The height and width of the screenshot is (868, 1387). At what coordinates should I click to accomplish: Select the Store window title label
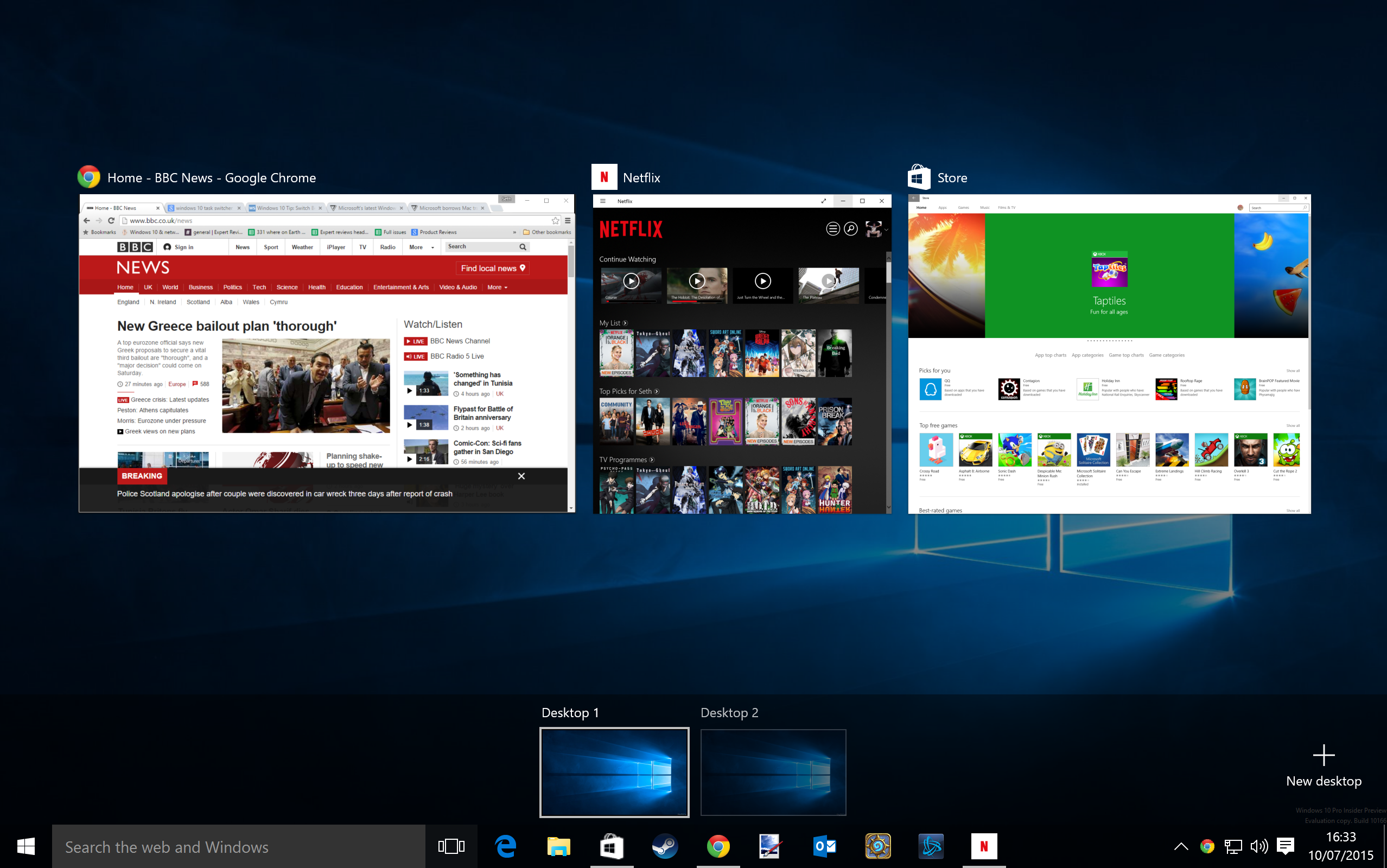(952, 178)
